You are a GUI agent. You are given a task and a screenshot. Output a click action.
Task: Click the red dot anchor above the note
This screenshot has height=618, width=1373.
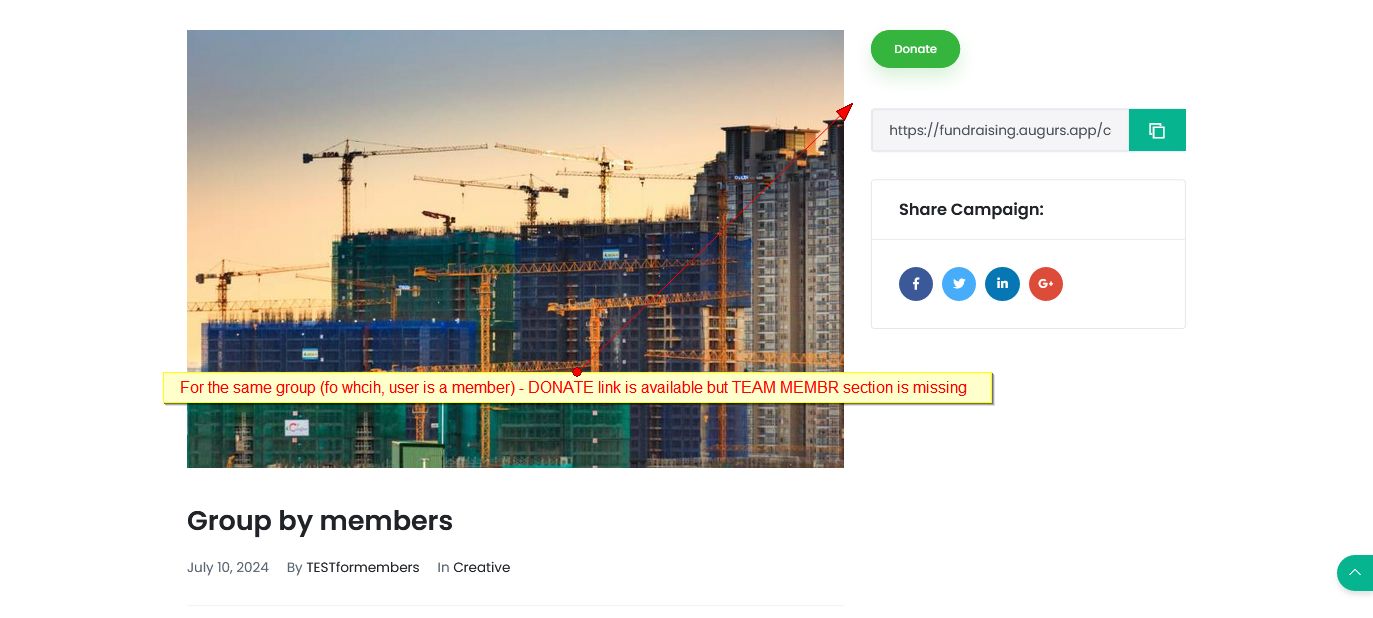tap(577, 372)
